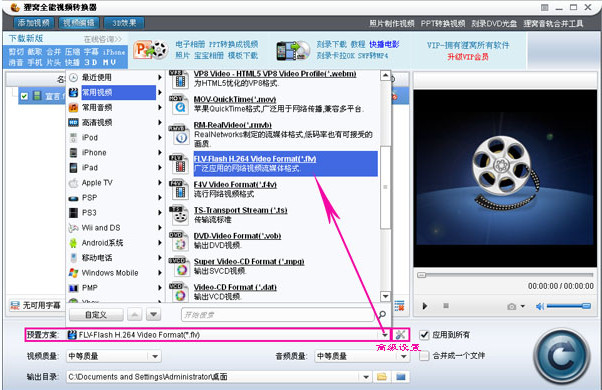Enable 合并成一个文件 checkbox

point(424,356)
